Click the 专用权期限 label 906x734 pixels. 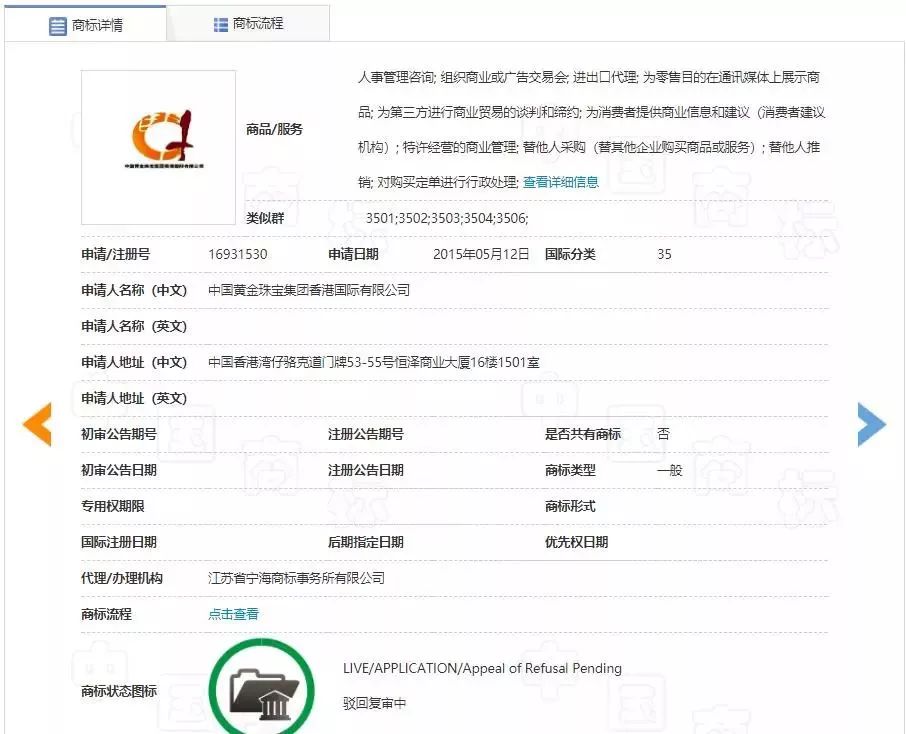pyautogui.click(x=113, y=506)
